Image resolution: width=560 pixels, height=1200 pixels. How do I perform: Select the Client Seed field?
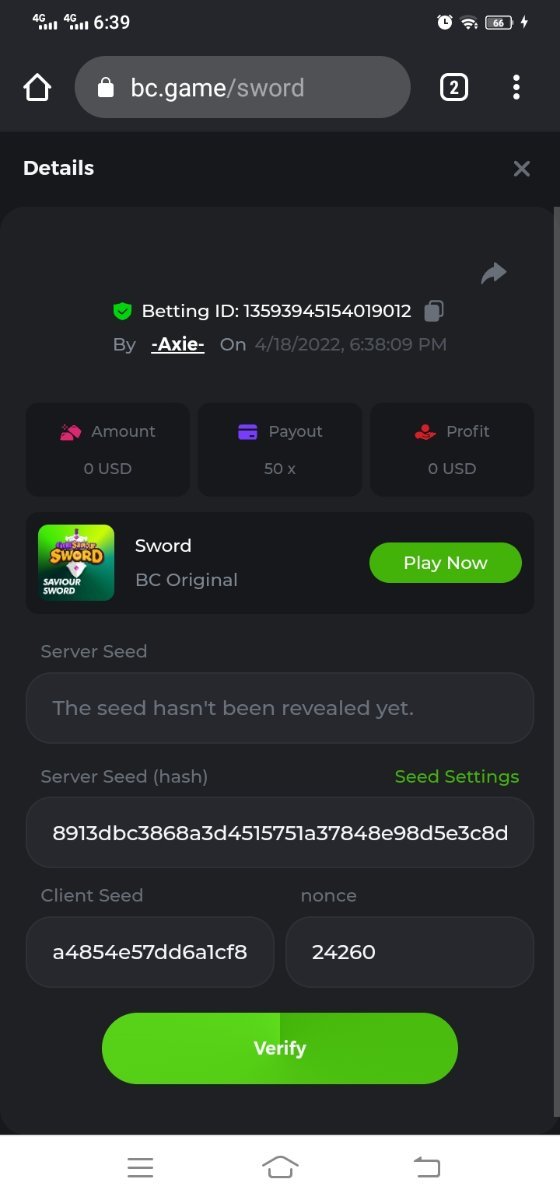150,952
